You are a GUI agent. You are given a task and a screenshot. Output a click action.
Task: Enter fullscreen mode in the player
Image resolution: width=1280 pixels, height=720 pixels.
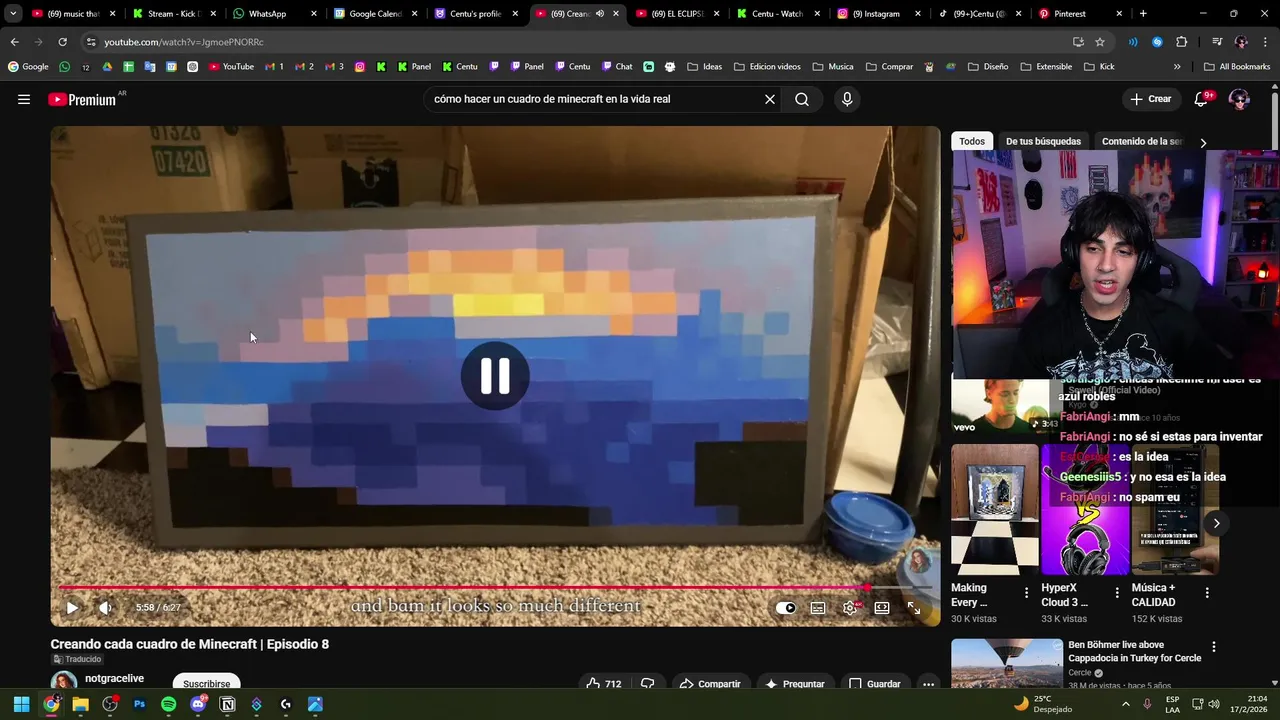[x=914, y=607]
